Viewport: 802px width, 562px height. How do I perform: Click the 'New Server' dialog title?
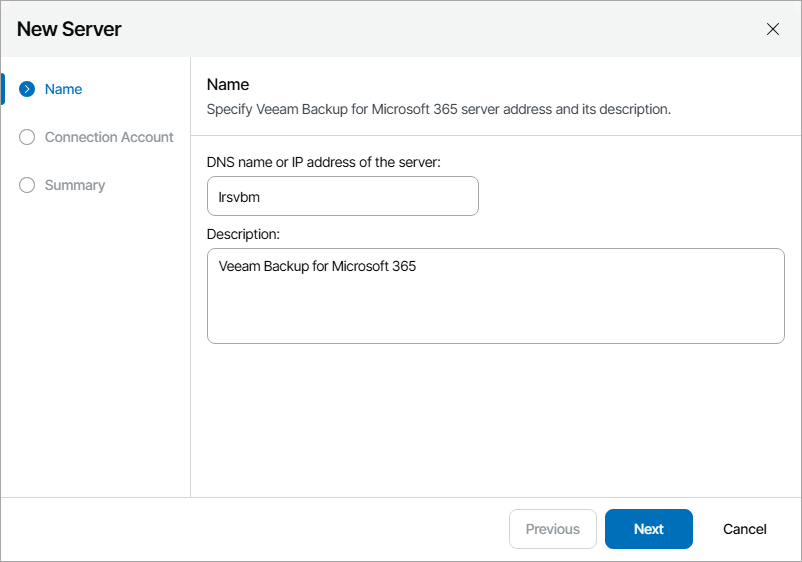69,29
